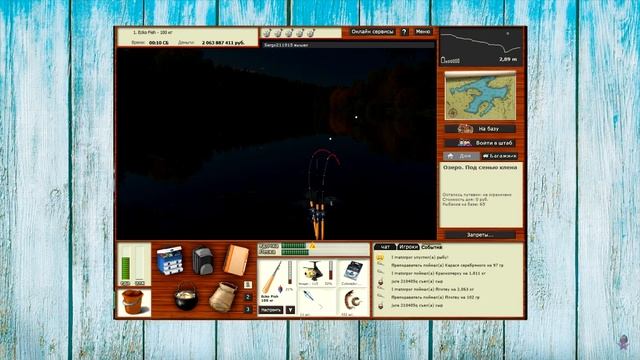Click the Войти в штаб button

click(x=480, y=143)
